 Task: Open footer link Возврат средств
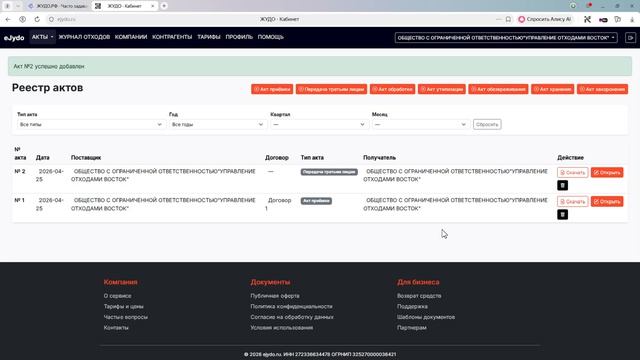[x=419, y=296]
